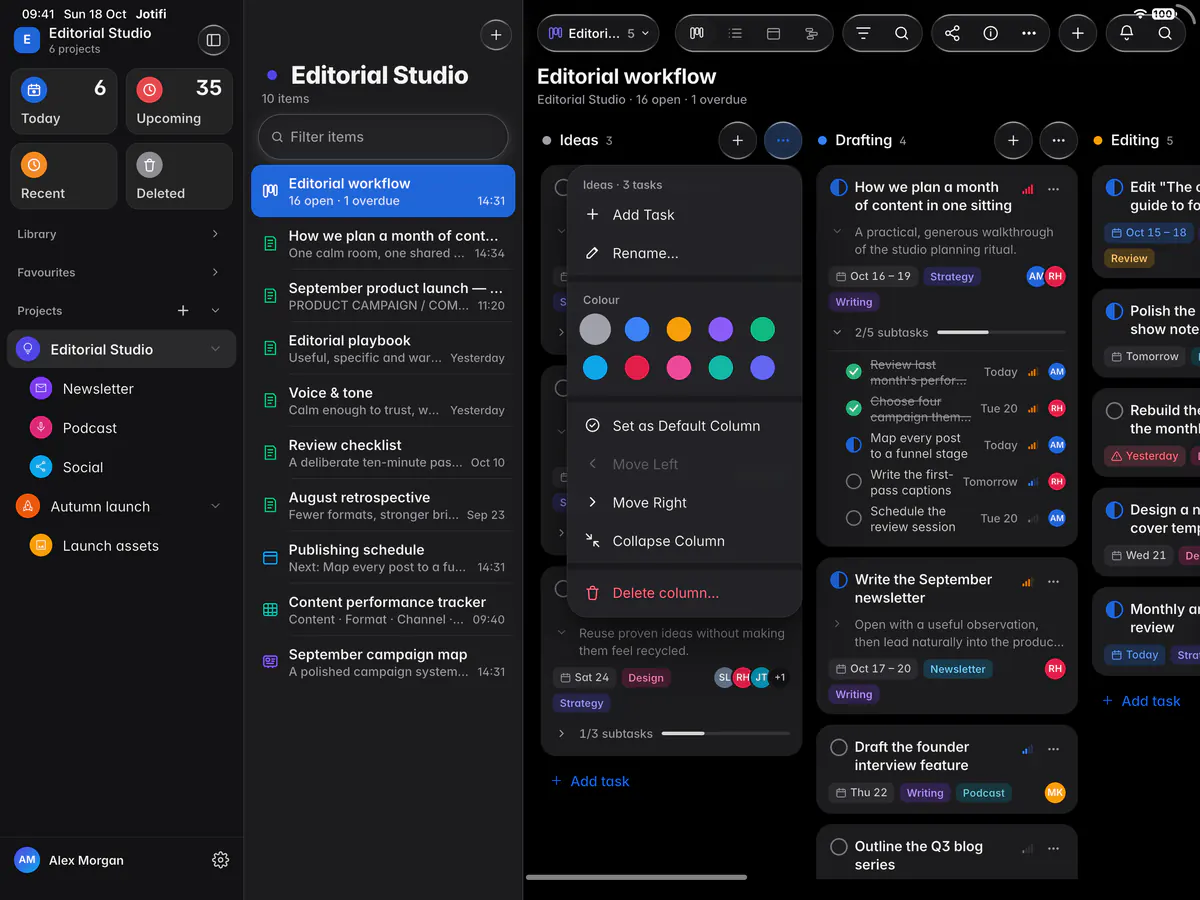Add a task via Drafting column plus button
This screenshot has width=1200, height=900.
coord(1013,141)
